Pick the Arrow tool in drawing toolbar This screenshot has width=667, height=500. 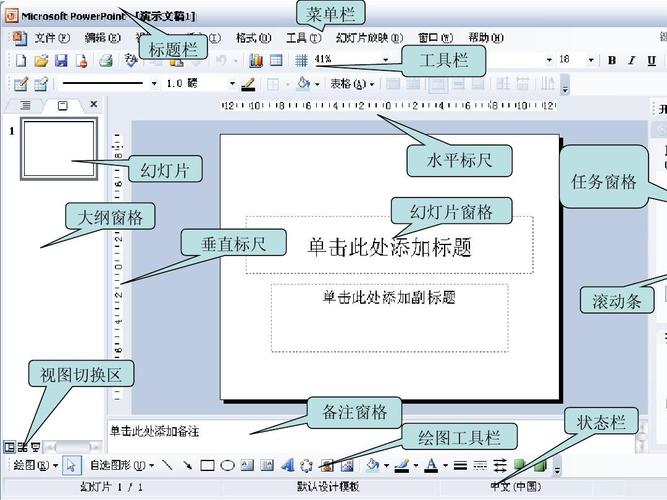coord(187,465)
